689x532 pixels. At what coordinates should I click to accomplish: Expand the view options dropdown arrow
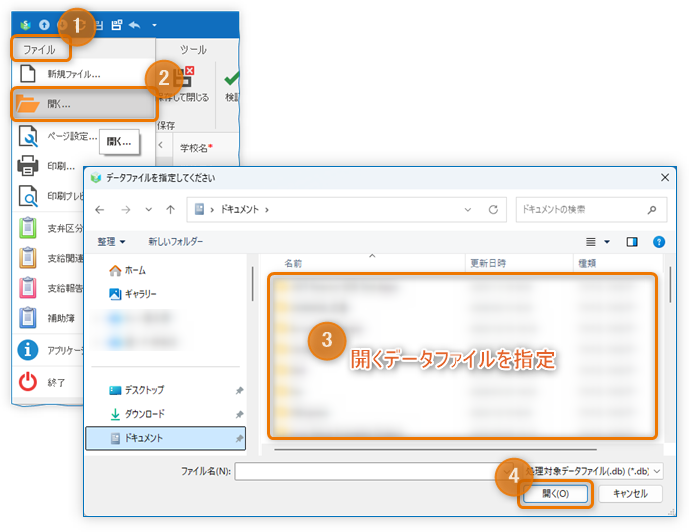coord(607,242)
